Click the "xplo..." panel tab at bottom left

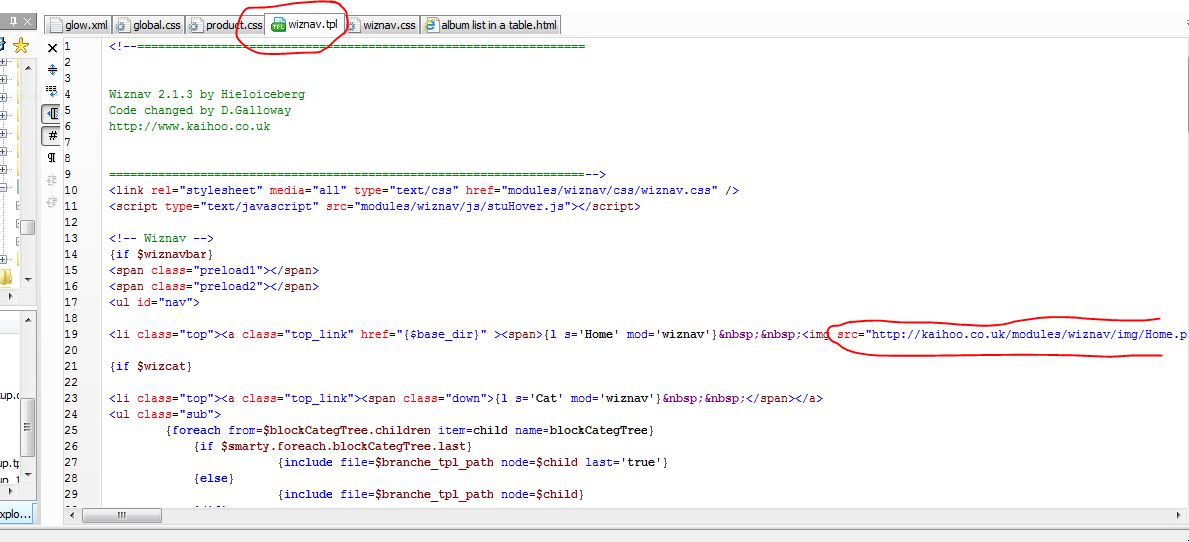(x=16, y=513)
